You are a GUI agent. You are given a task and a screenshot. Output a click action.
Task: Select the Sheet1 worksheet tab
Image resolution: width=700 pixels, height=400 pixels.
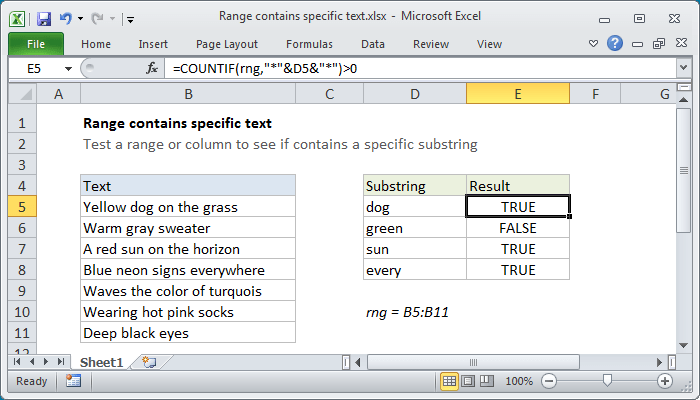[x=101, y=362]
